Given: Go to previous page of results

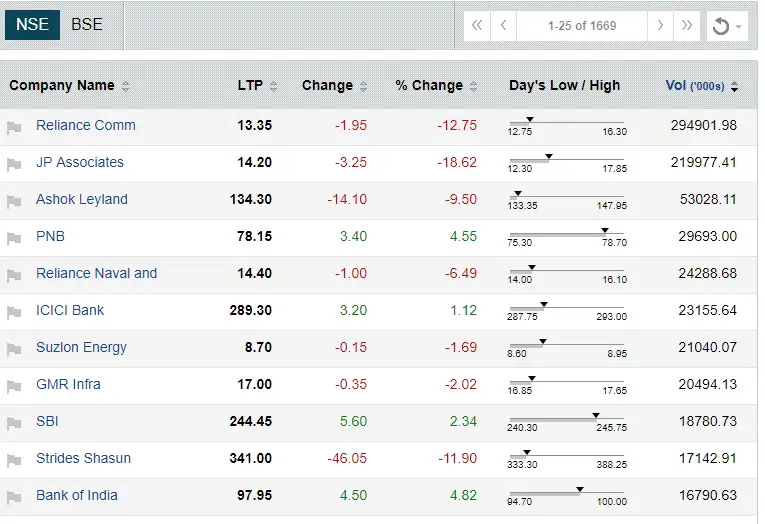Looking at the screenshot, I should click(x=503, y=25).
